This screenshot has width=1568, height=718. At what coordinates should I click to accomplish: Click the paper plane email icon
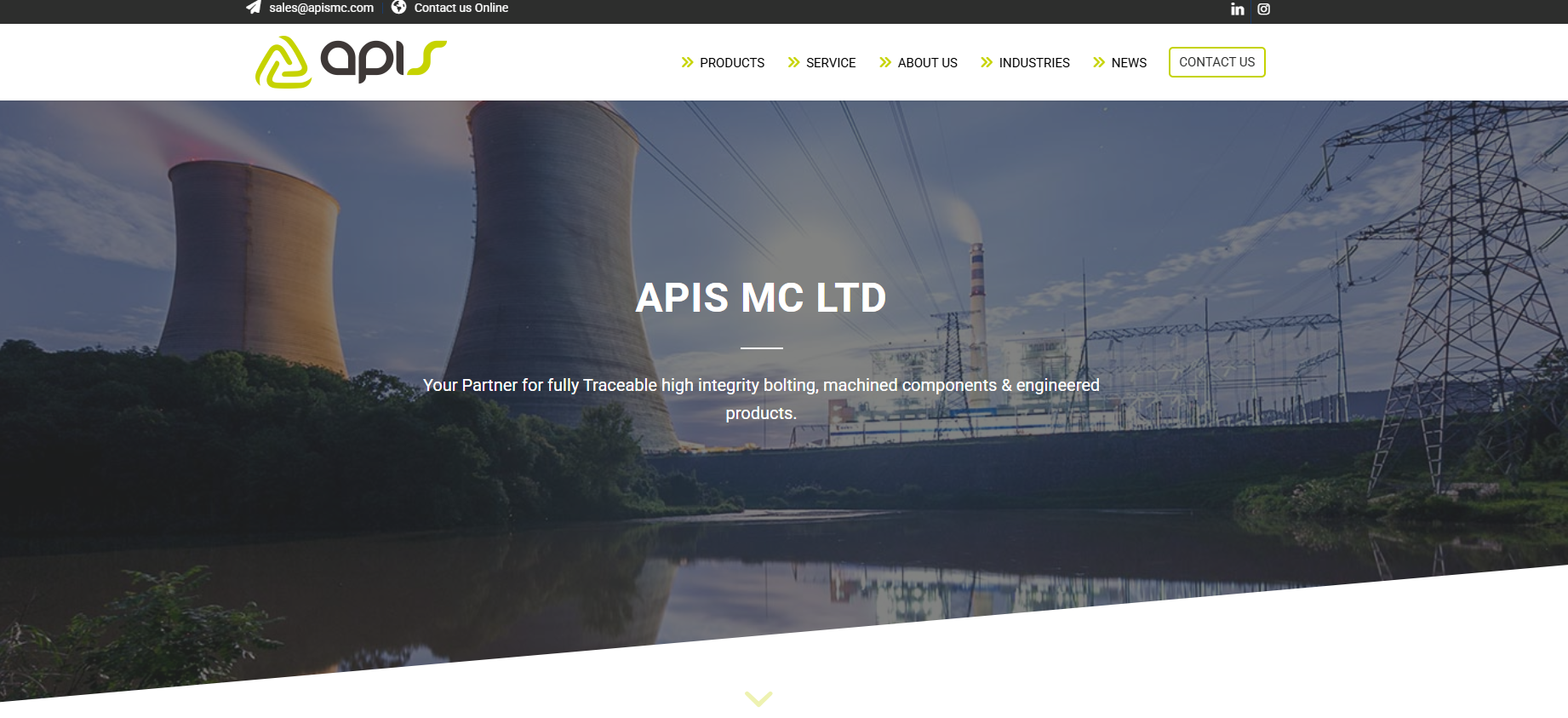coord(254,8)
